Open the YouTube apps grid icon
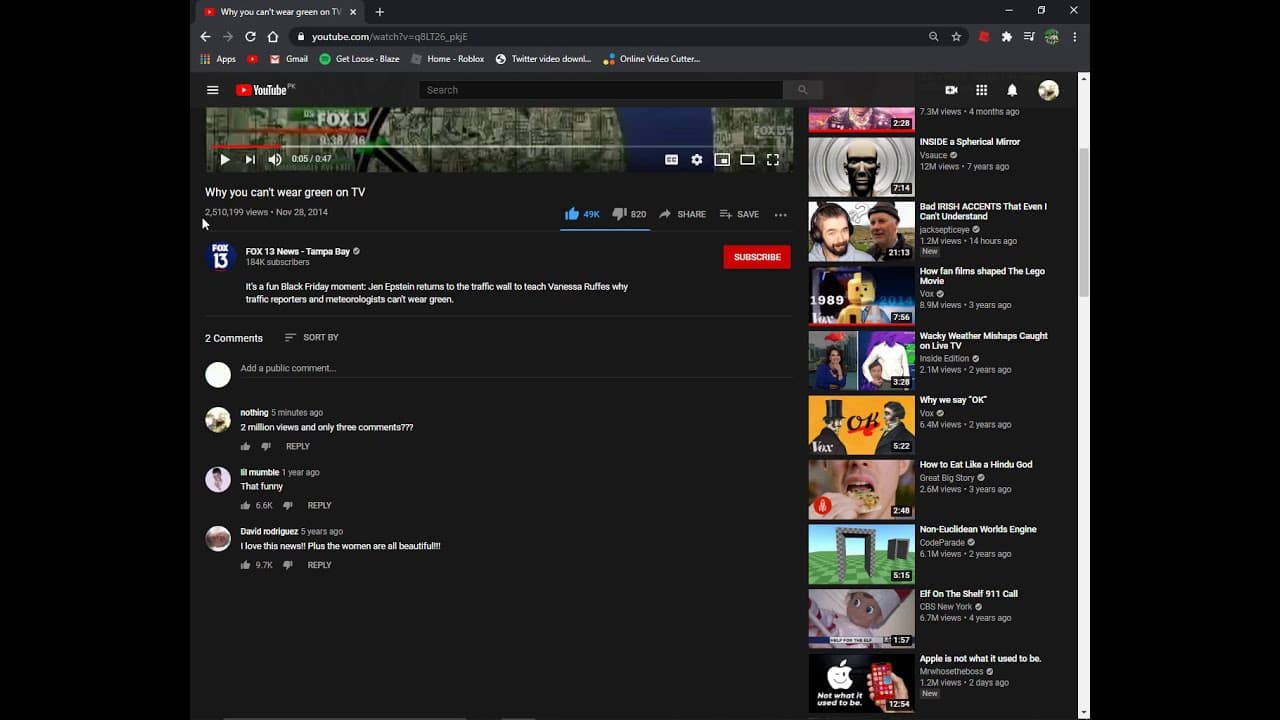The image size is (1280, 720). [x=981, y=90]
